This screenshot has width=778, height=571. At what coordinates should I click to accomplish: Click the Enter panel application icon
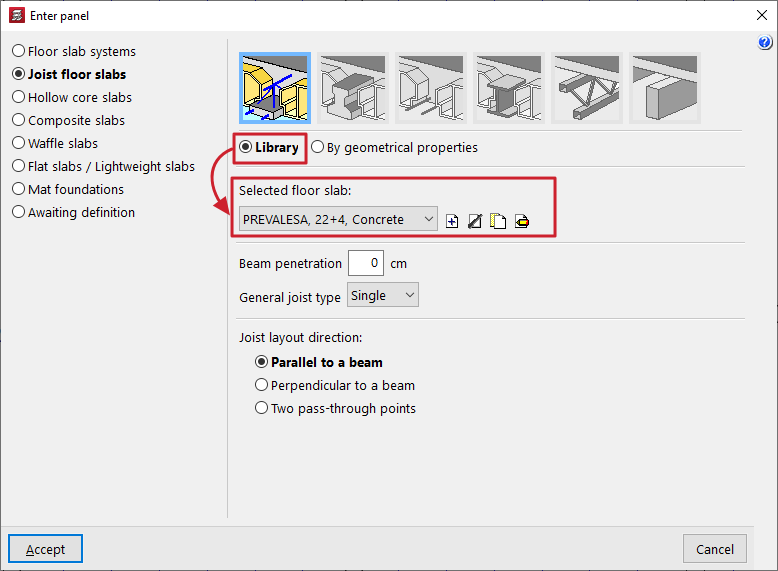pyautogui.click(x=16, y=15)
